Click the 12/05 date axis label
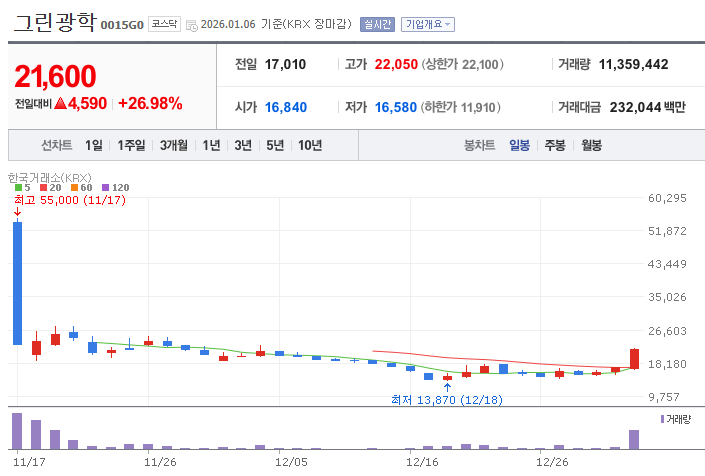Viewport: 705px width, 476px height. click(x=291, y=462)
